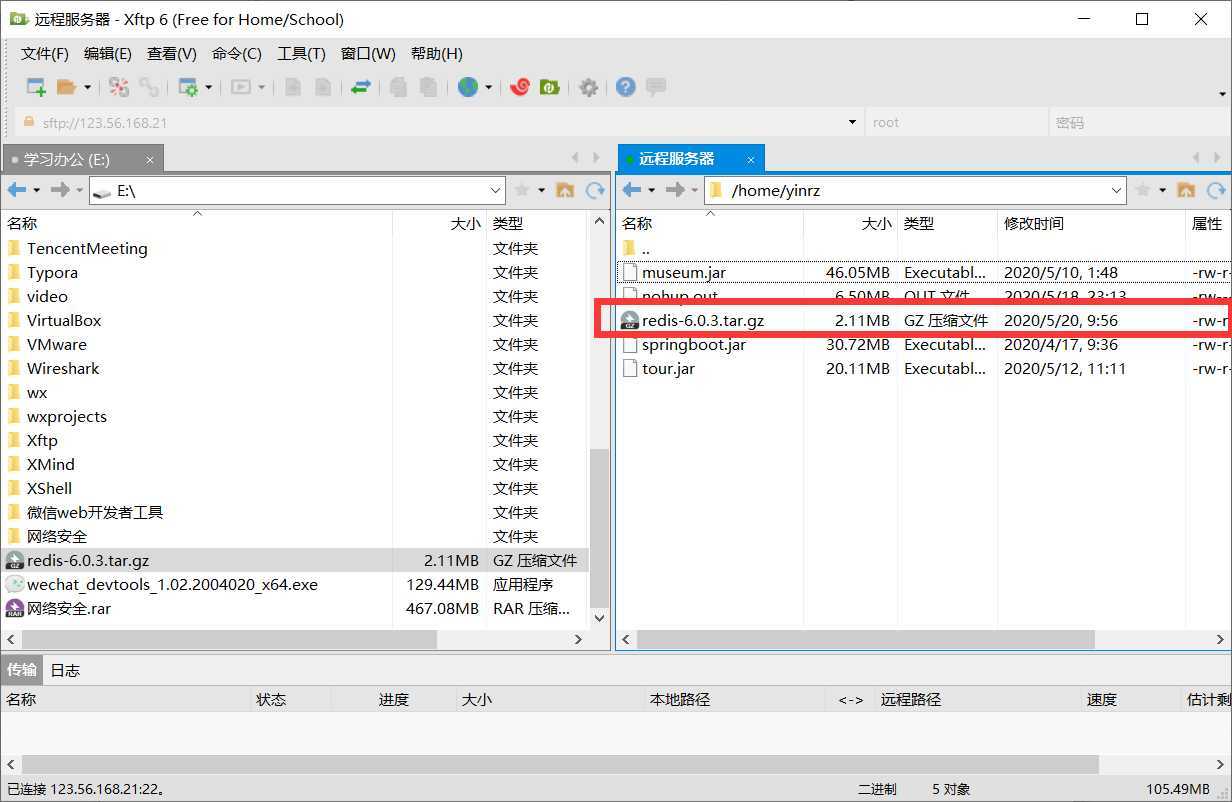Select the VirtualBox folder
1232x802 pixels.
[x=64, y=320]
